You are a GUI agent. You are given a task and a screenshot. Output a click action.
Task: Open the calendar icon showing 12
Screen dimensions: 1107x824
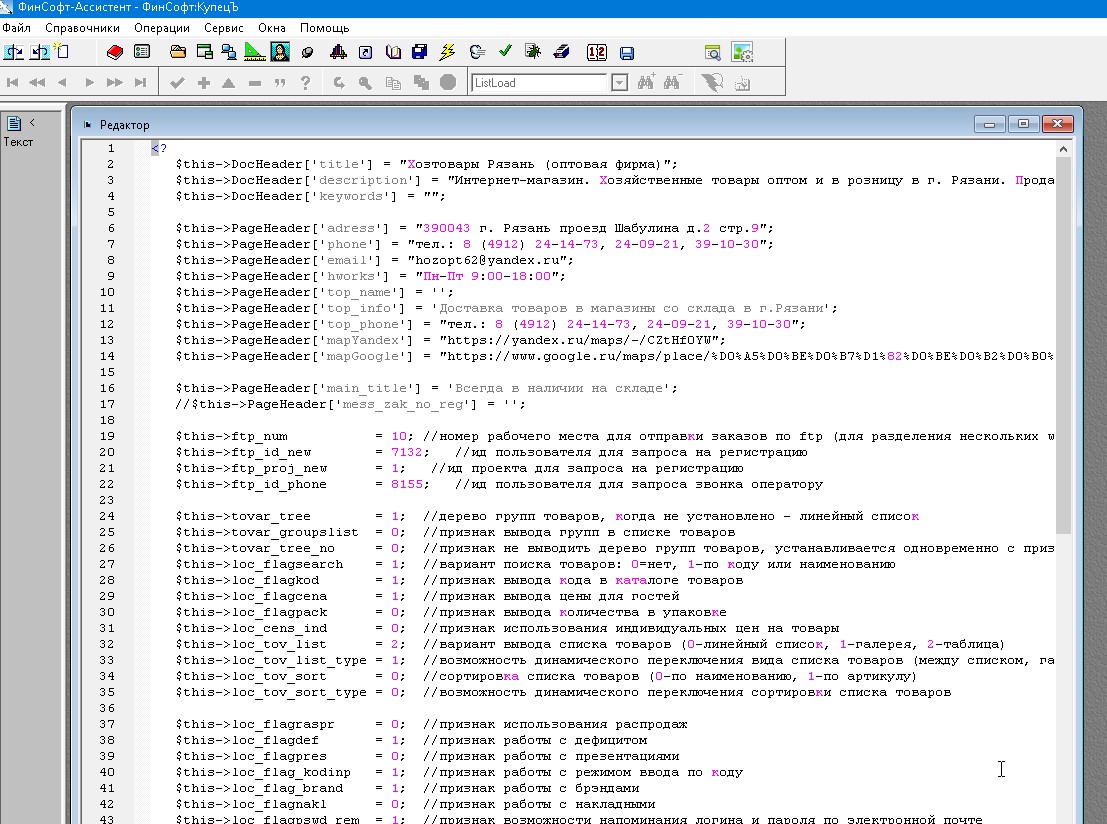pyautogui.click(x=596, y=52)
